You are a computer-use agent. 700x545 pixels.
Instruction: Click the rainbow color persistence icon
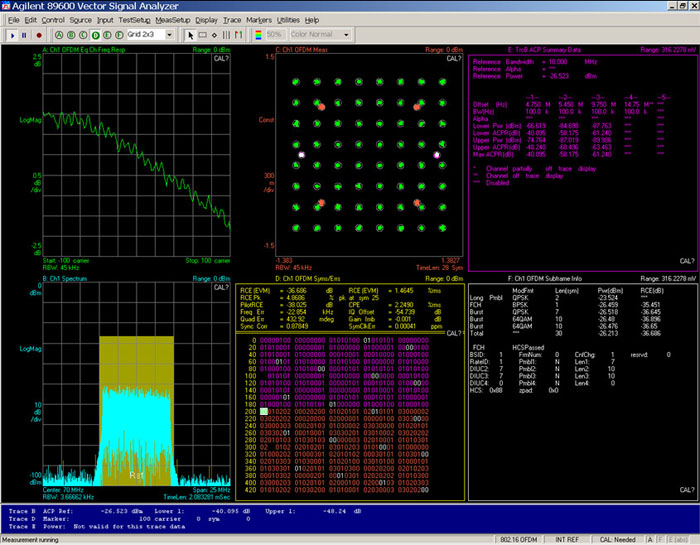point(258,35)
